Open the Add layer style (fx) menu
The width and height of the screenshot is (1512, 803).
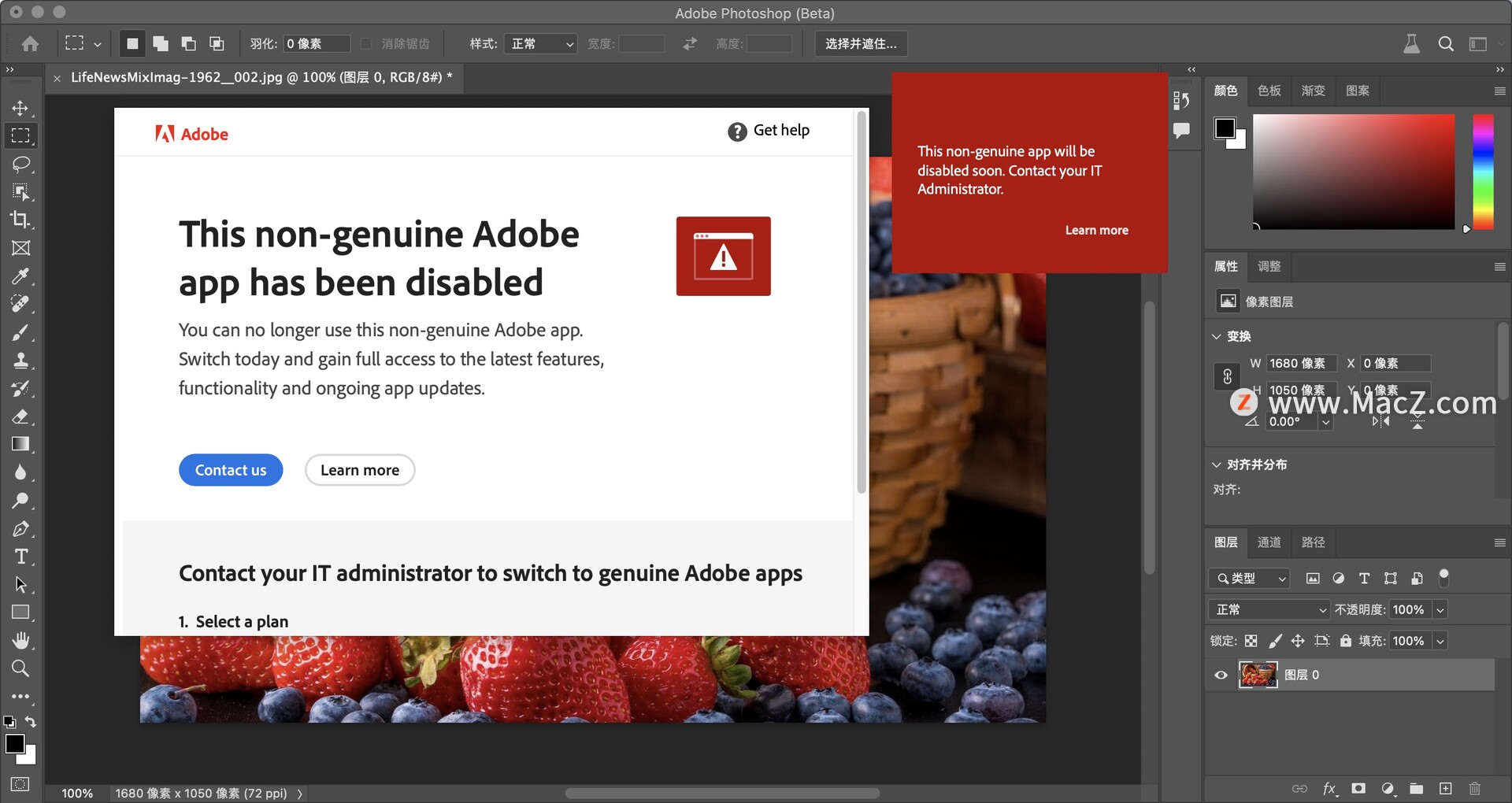1329,787
